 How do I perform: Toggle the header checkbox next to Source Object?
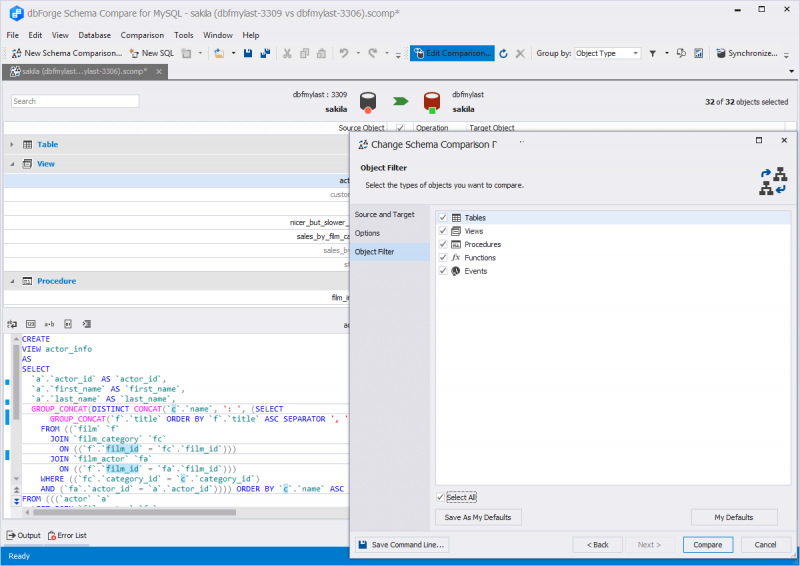(x=401, y=128)
